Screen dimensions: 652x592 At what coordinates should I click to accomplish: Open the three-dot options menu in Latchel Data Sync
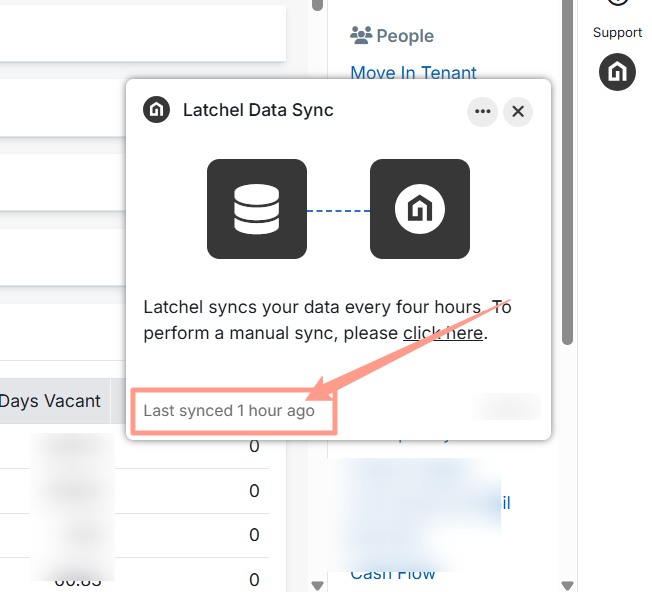pos(482,111)
